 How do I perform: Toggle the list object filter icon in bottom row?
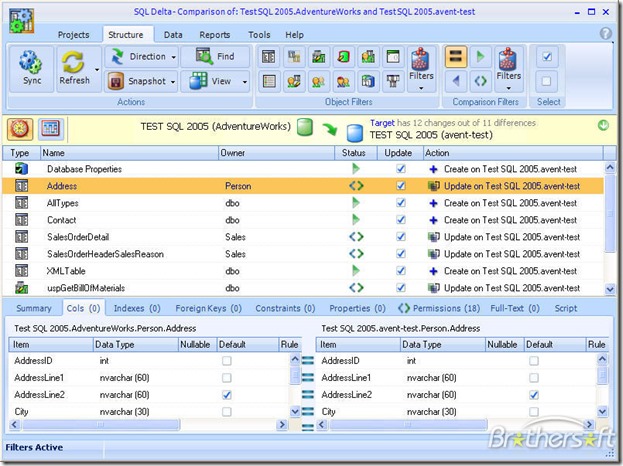coord(269,81)
